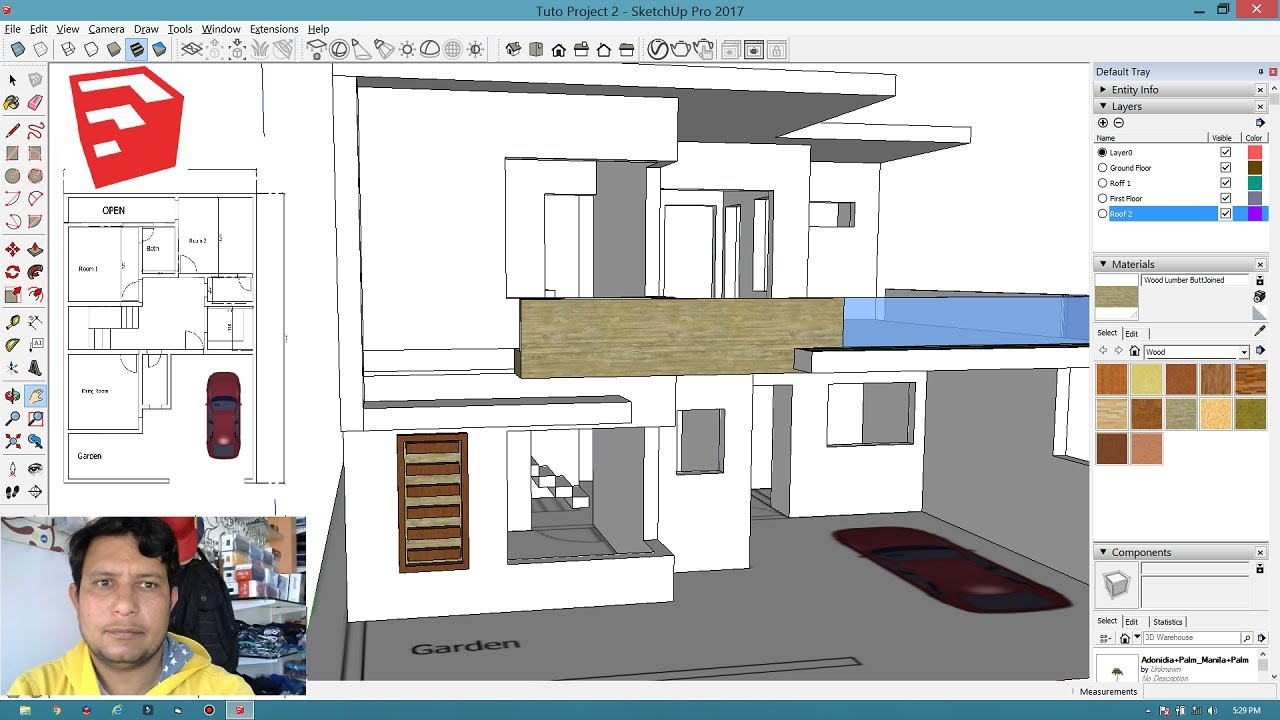Open the Layers panel details arrow menu

click(x=1260, y=123)
